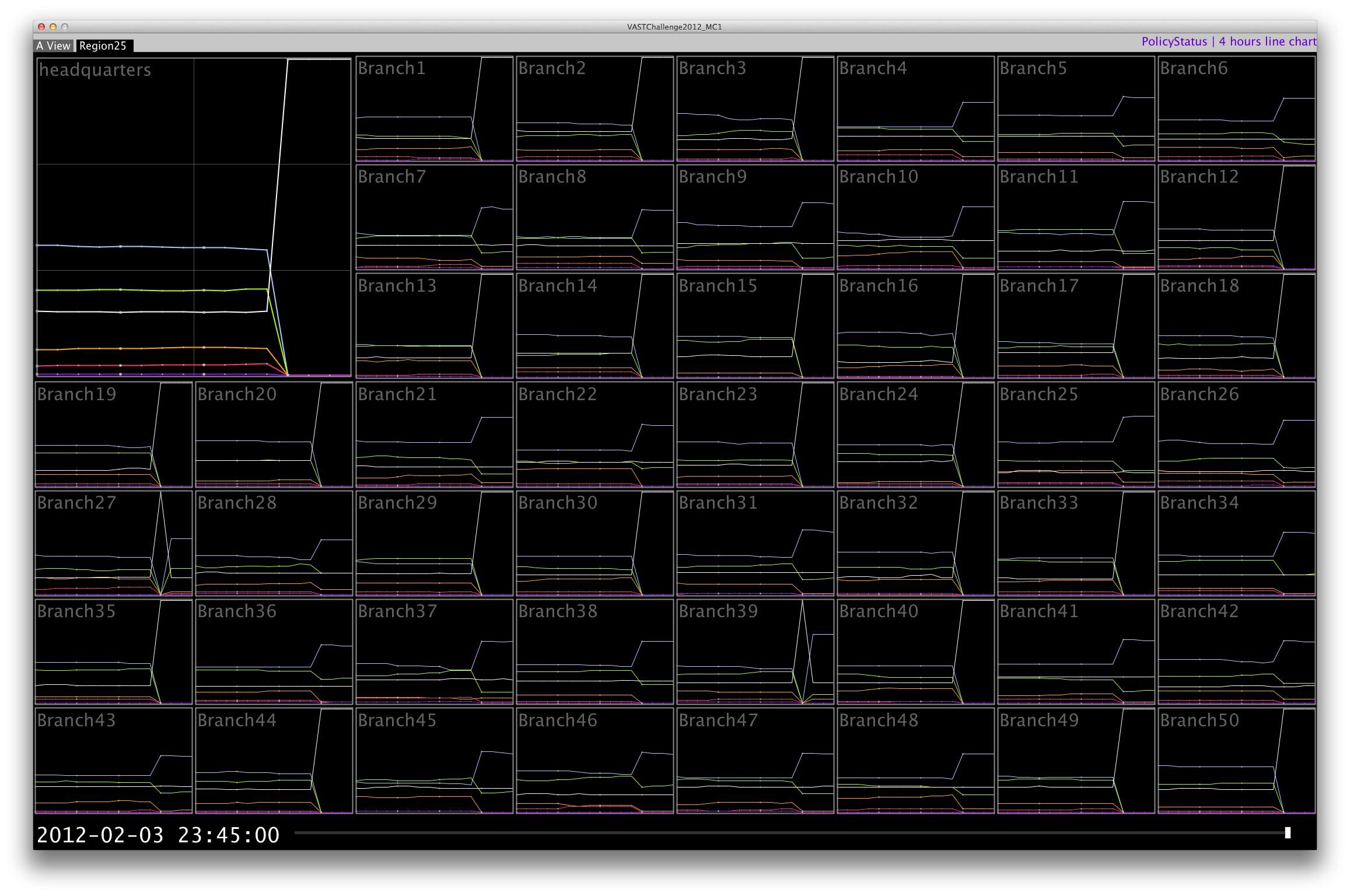Pick the Branch41 tile
This screenshot has width=1350, height=896.
coord(1076,652)
